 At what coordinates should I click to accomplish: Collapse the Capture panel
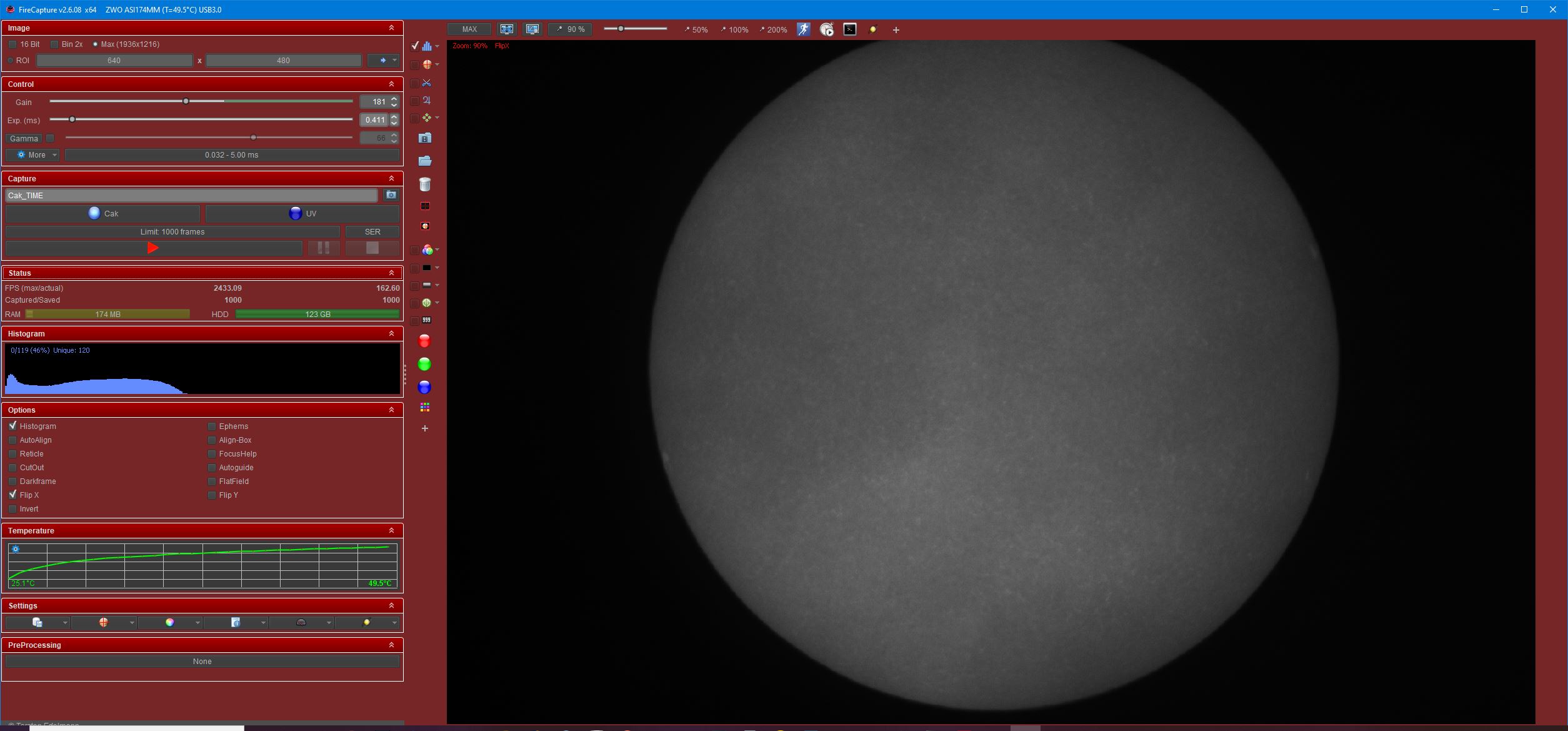click(392, 178)
